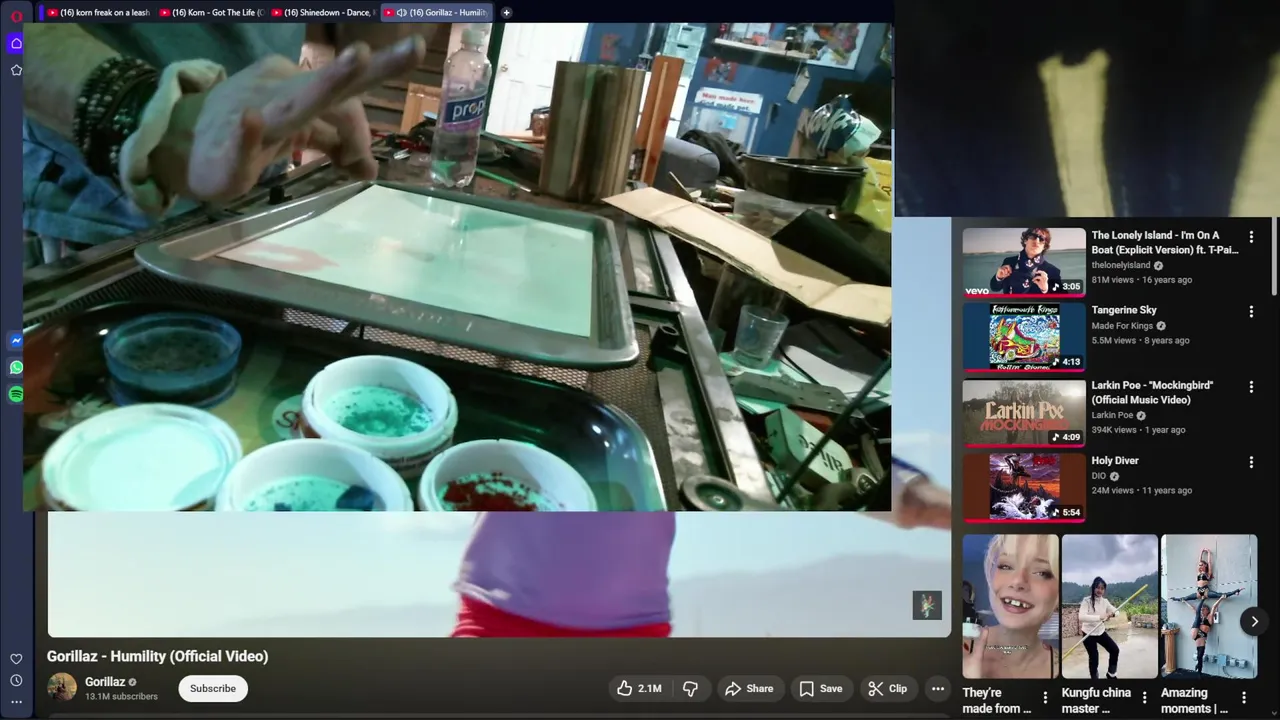Image resolution: width=1280 pixels, height=720 pixels.
Task: Open options for Amazing moments short
Action: click(1244, 698)
